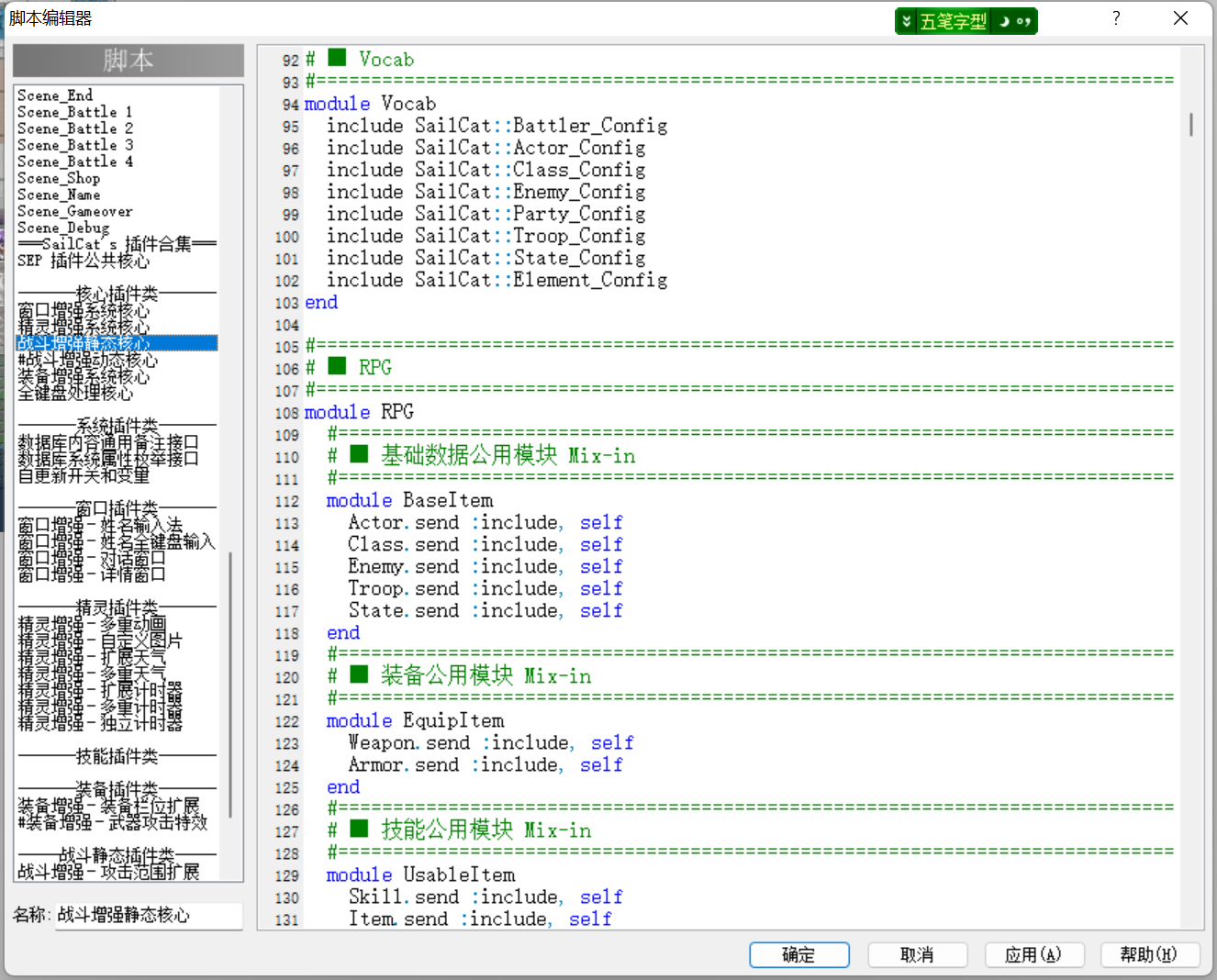Select 精灵增强 - 独立计时器 script

tap(100, 723)
